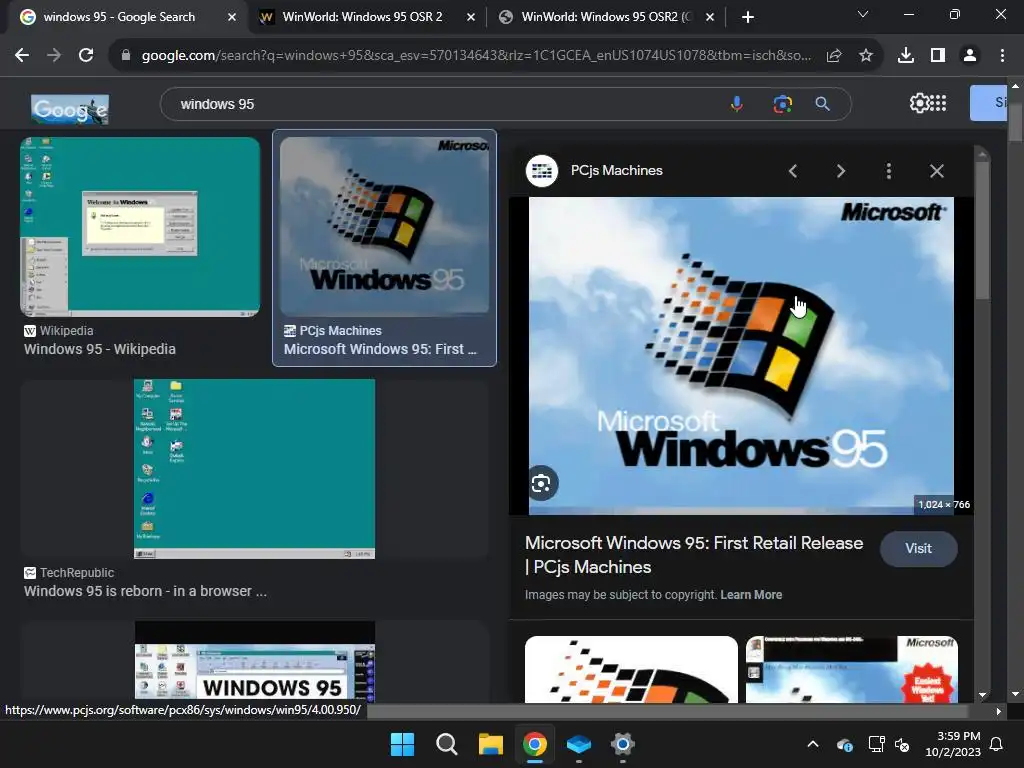Screen dimensions: 1024x768
Task: Reload the current Google page
Action: (x=86, y=56)
